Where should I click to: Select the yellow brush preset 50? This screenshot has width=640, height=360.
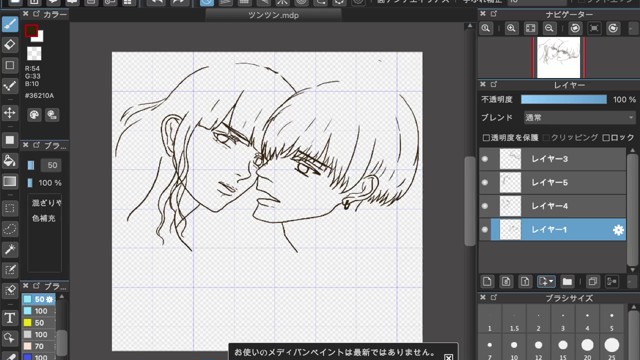click(x=38, y=322)
